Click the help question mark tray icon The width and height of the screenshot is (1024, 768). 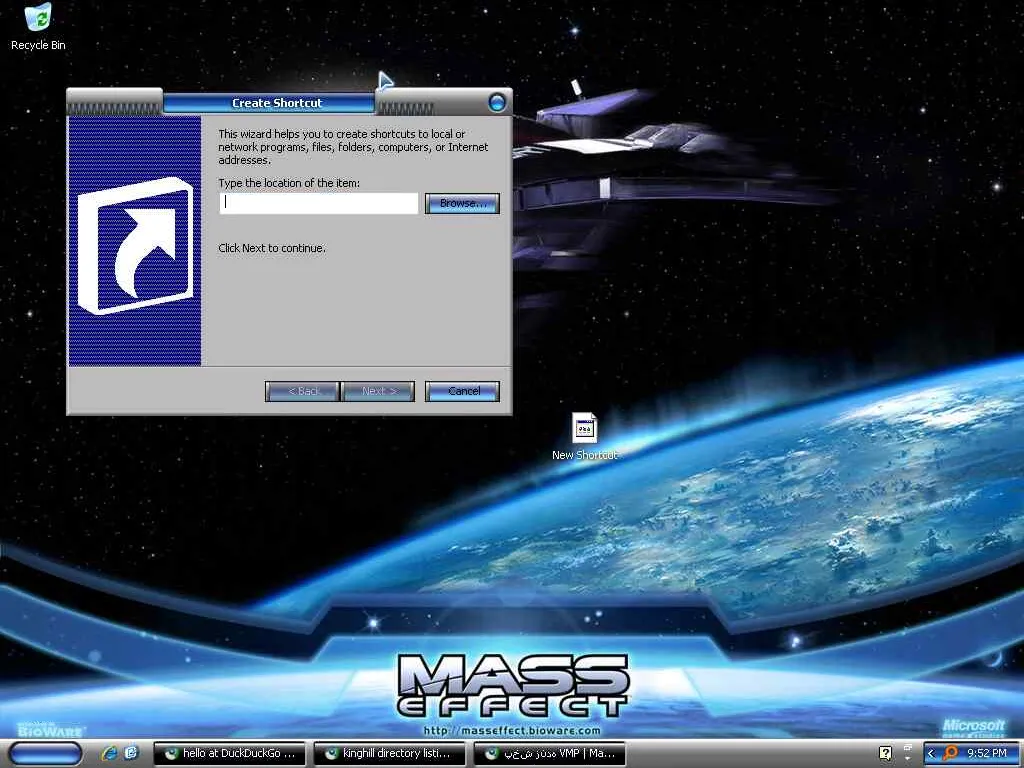pos(886,754)
